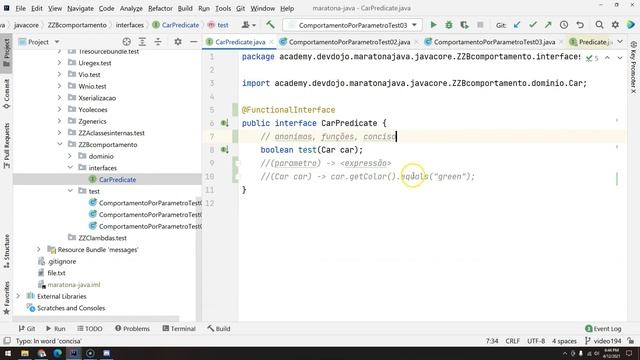Viewport: 640px width, 360px height.
Task: Expand dominio folder
Action: [x=70, y=156]
